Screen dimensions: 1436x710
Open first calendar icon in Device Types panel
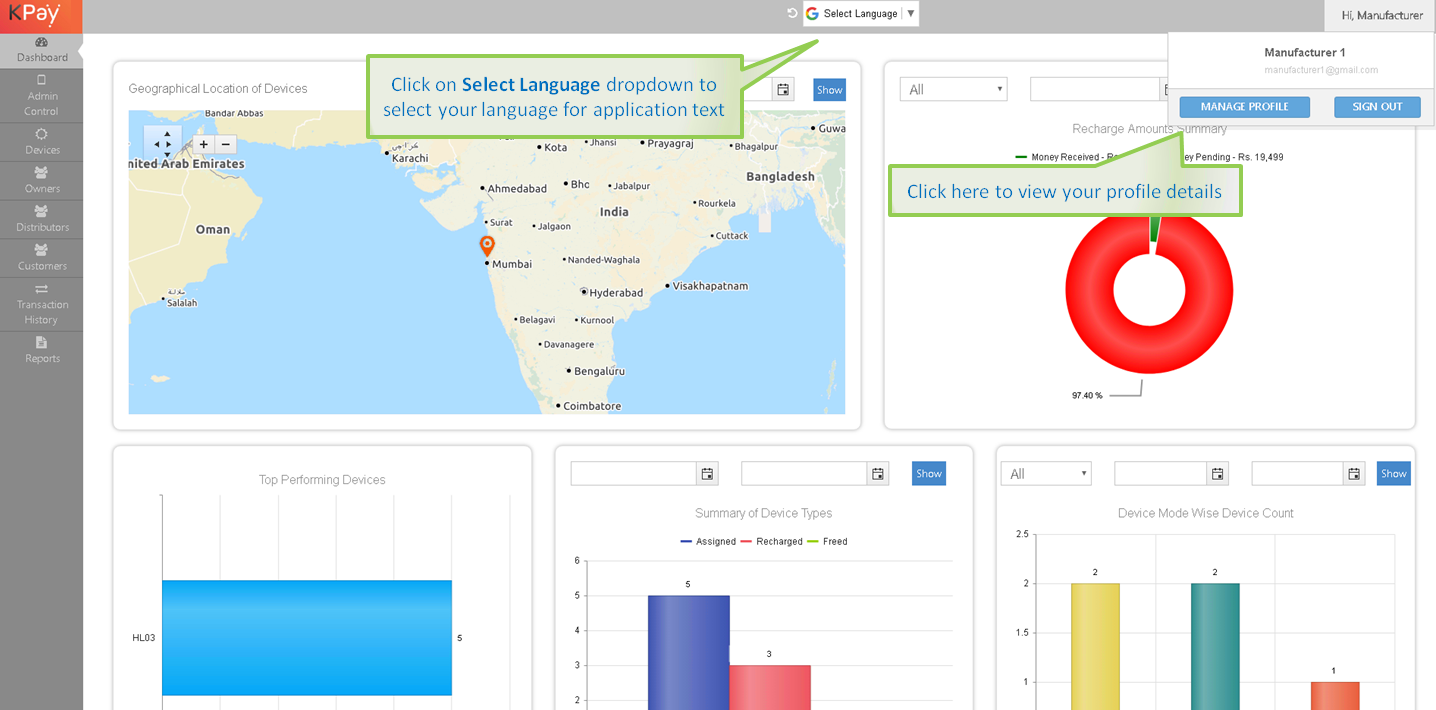[707, 474]
